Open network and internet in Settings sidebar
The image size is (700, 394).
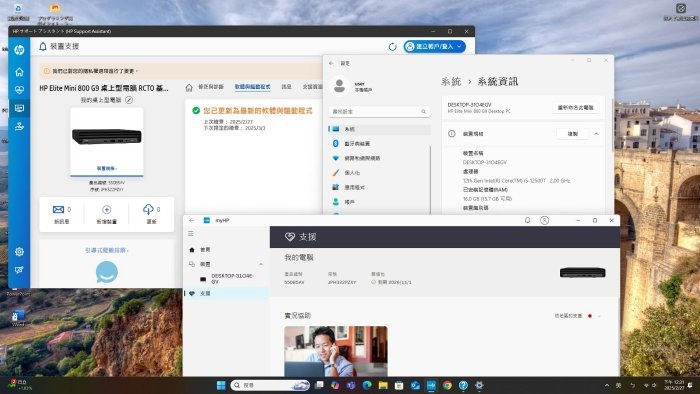coord(379,158)
